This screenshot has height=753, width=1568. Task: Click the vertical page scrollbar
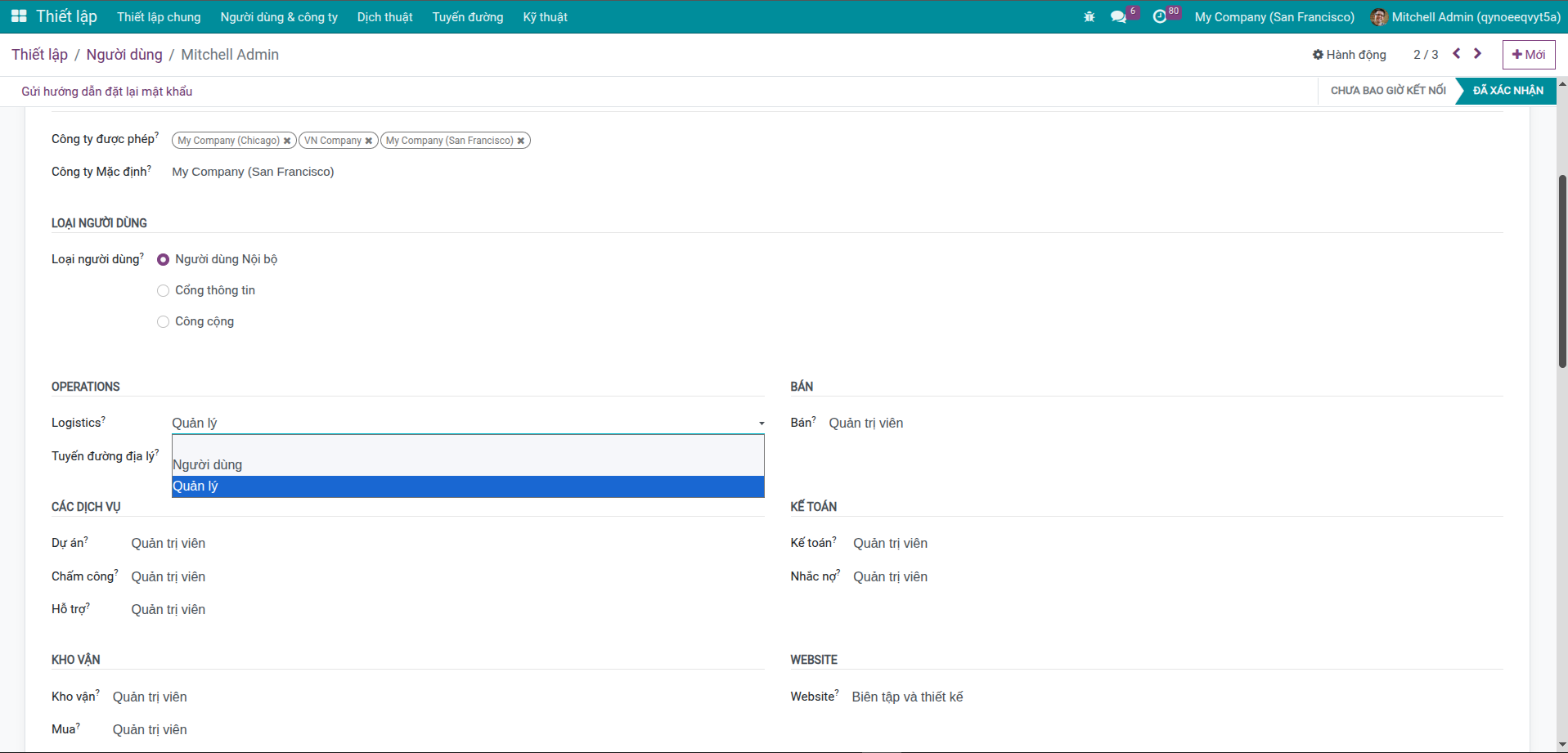[x=1562, y=270]
